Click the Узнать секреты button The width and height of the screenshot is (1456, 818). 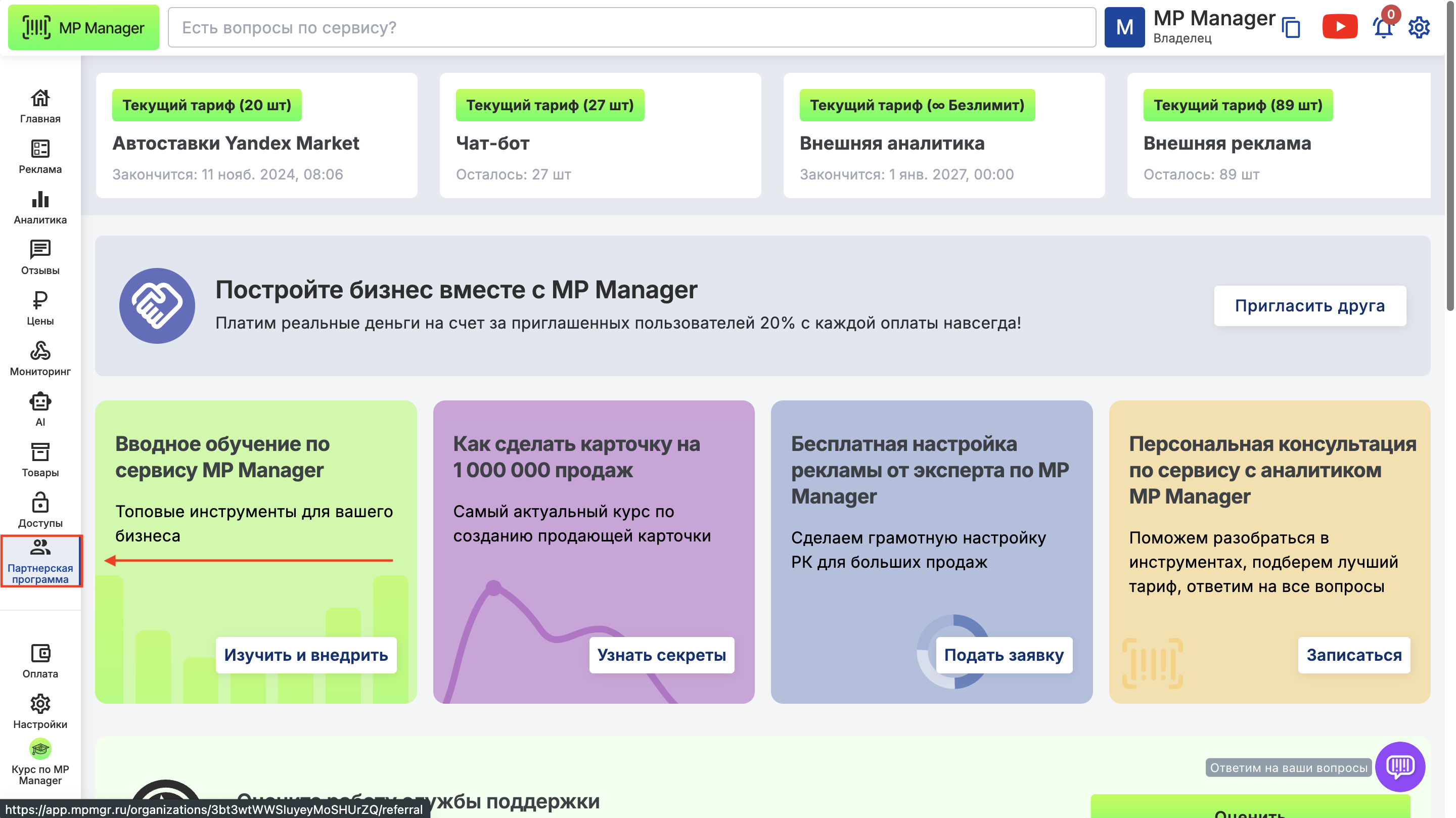[661, 655]
